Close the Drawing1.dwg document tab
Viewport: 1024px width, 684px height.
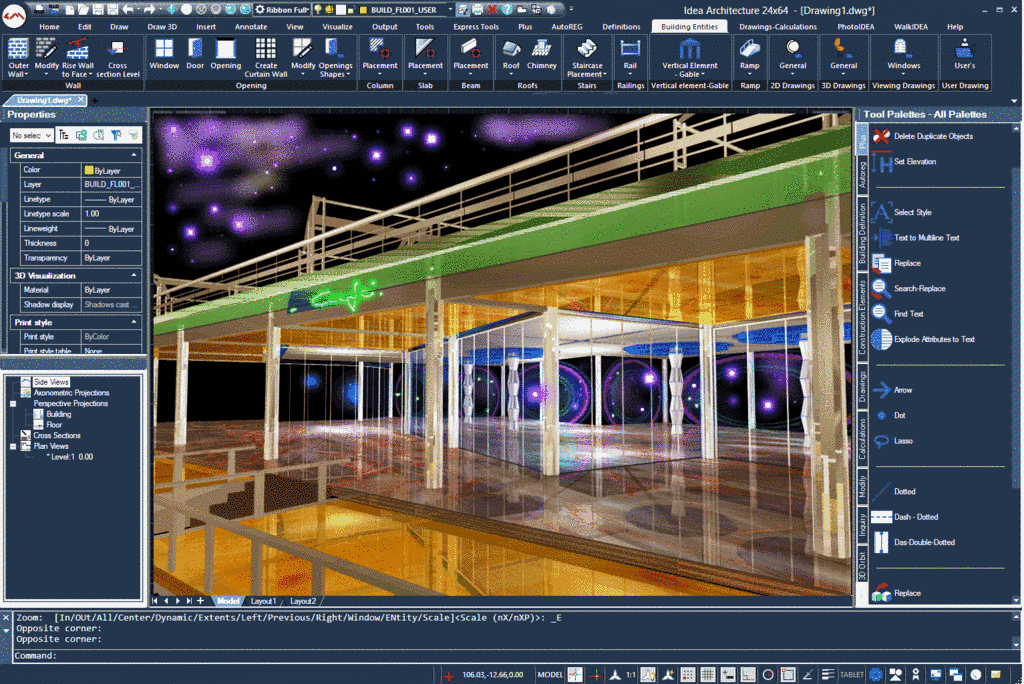[80, 100]
